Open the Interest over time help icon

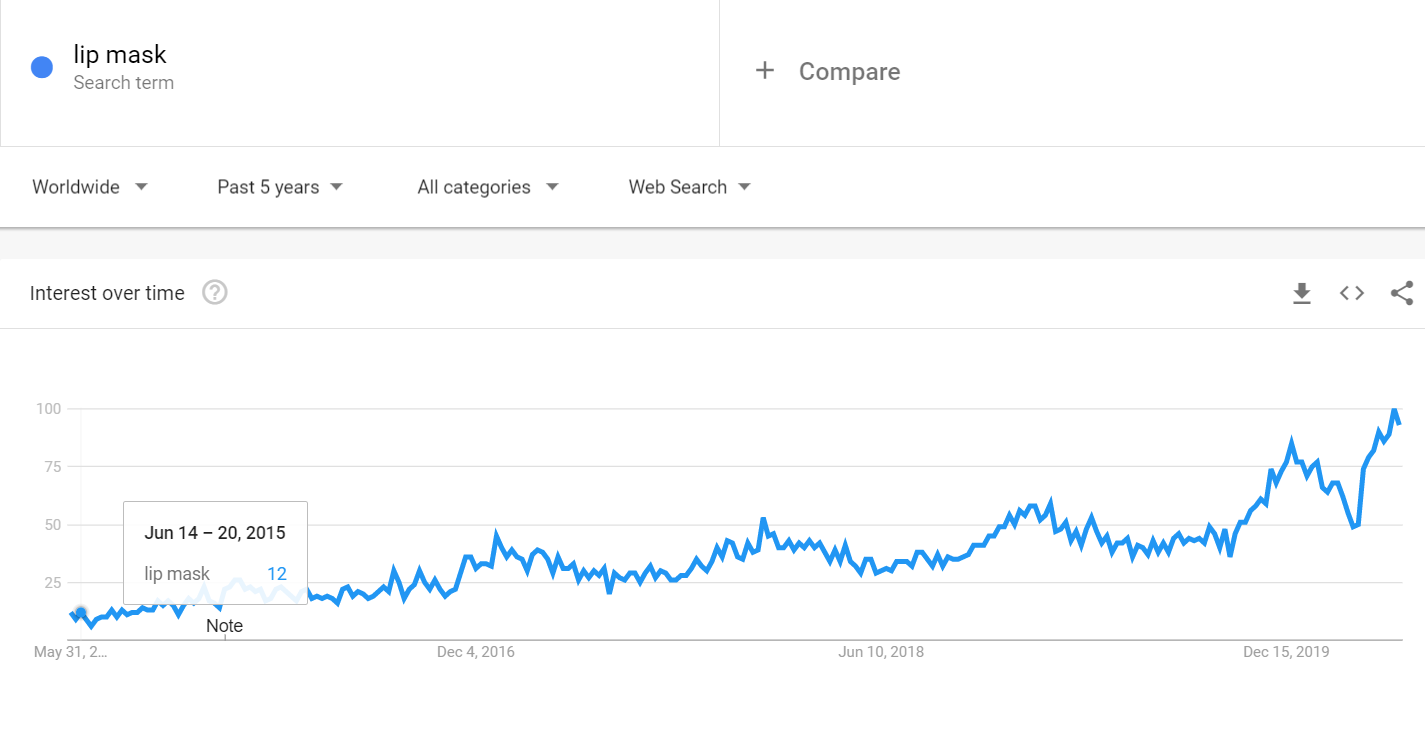[x=215, y=293]
